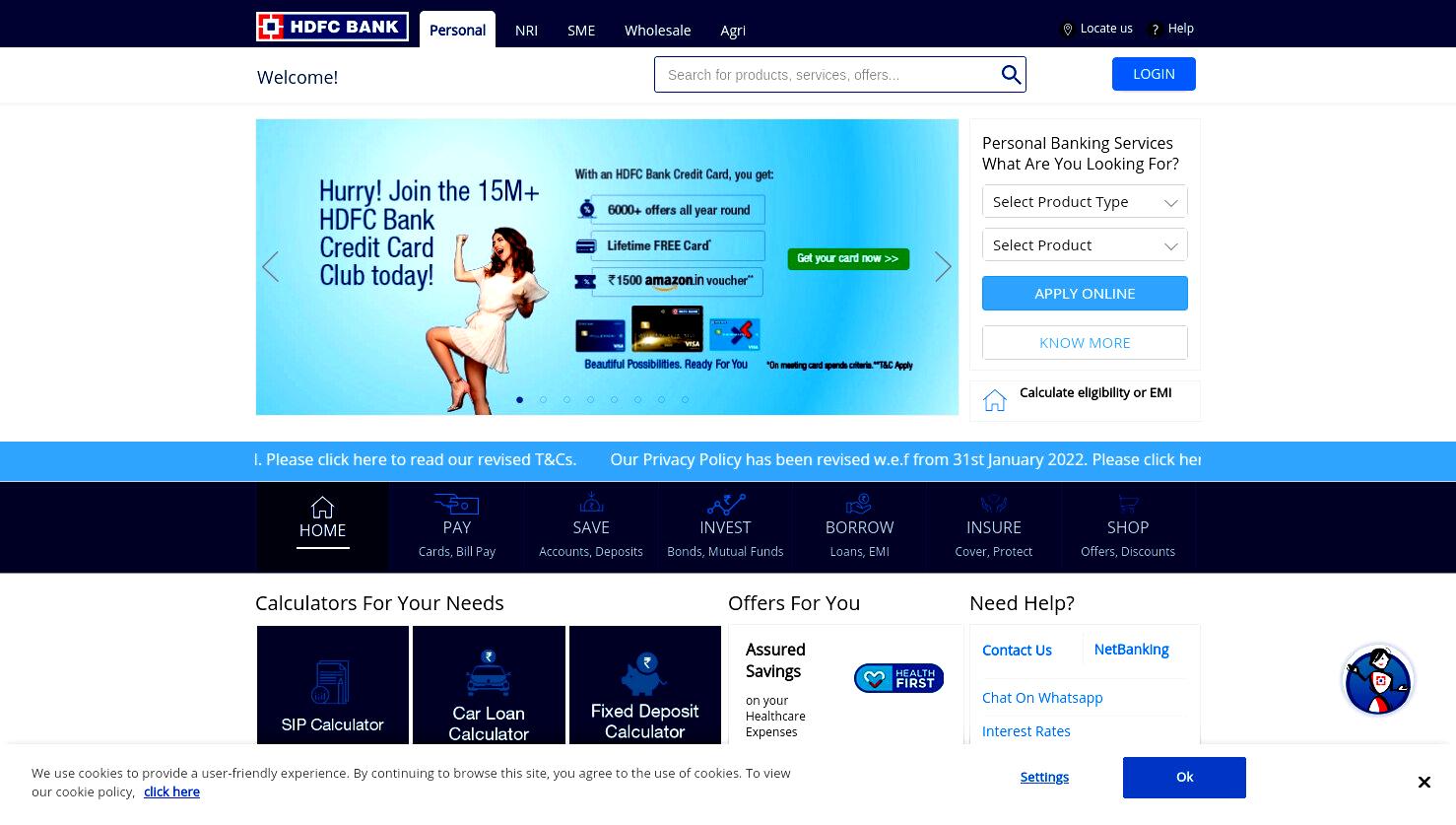1456x825 pixels.
Task: Accept cookies with the Ok button
Action: pyautogui.click(x=1184, y=778)
